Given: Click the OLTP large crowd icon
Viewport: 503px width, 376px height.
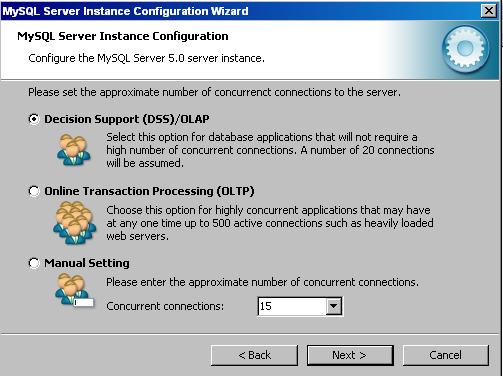Looking at the screenshot, I should 75,223.
